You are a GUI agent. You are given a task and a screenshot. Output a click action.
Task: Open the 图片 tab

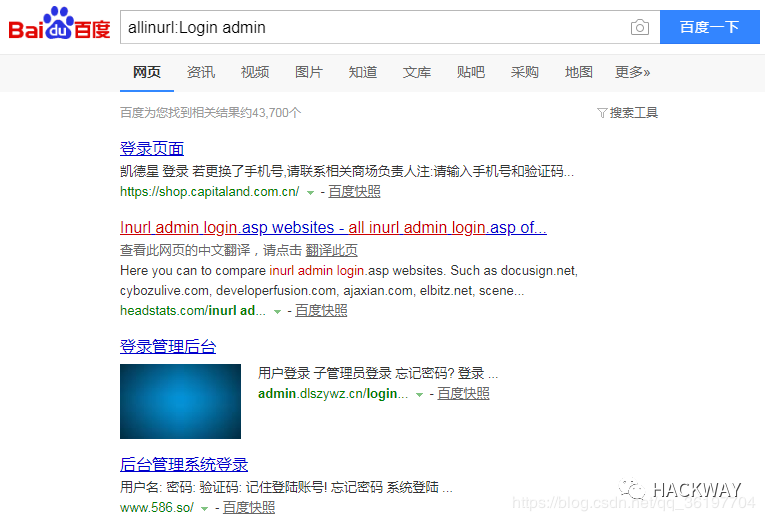[x=309, y=72]
